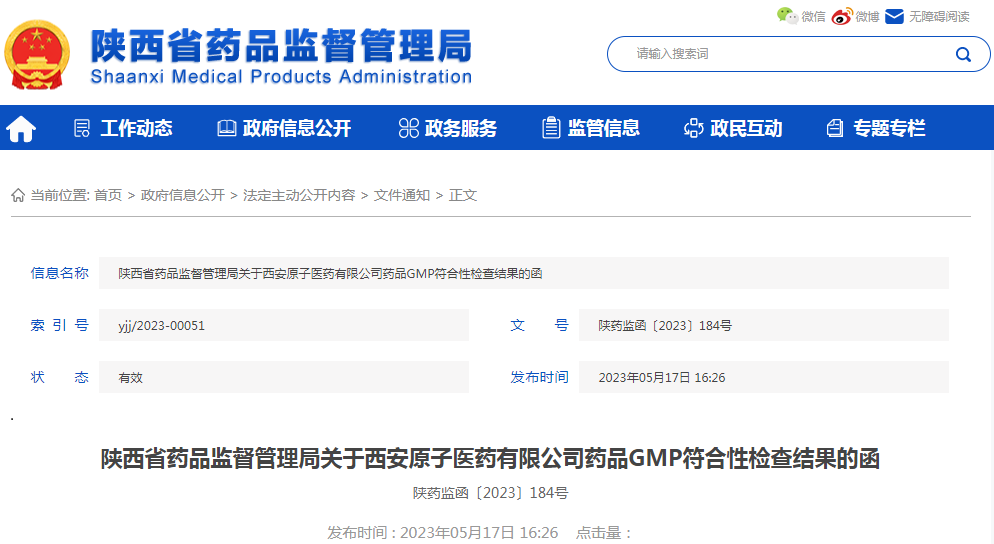Click the 状态 label
The image size is (994, 544).
click(x=60, y=377)
